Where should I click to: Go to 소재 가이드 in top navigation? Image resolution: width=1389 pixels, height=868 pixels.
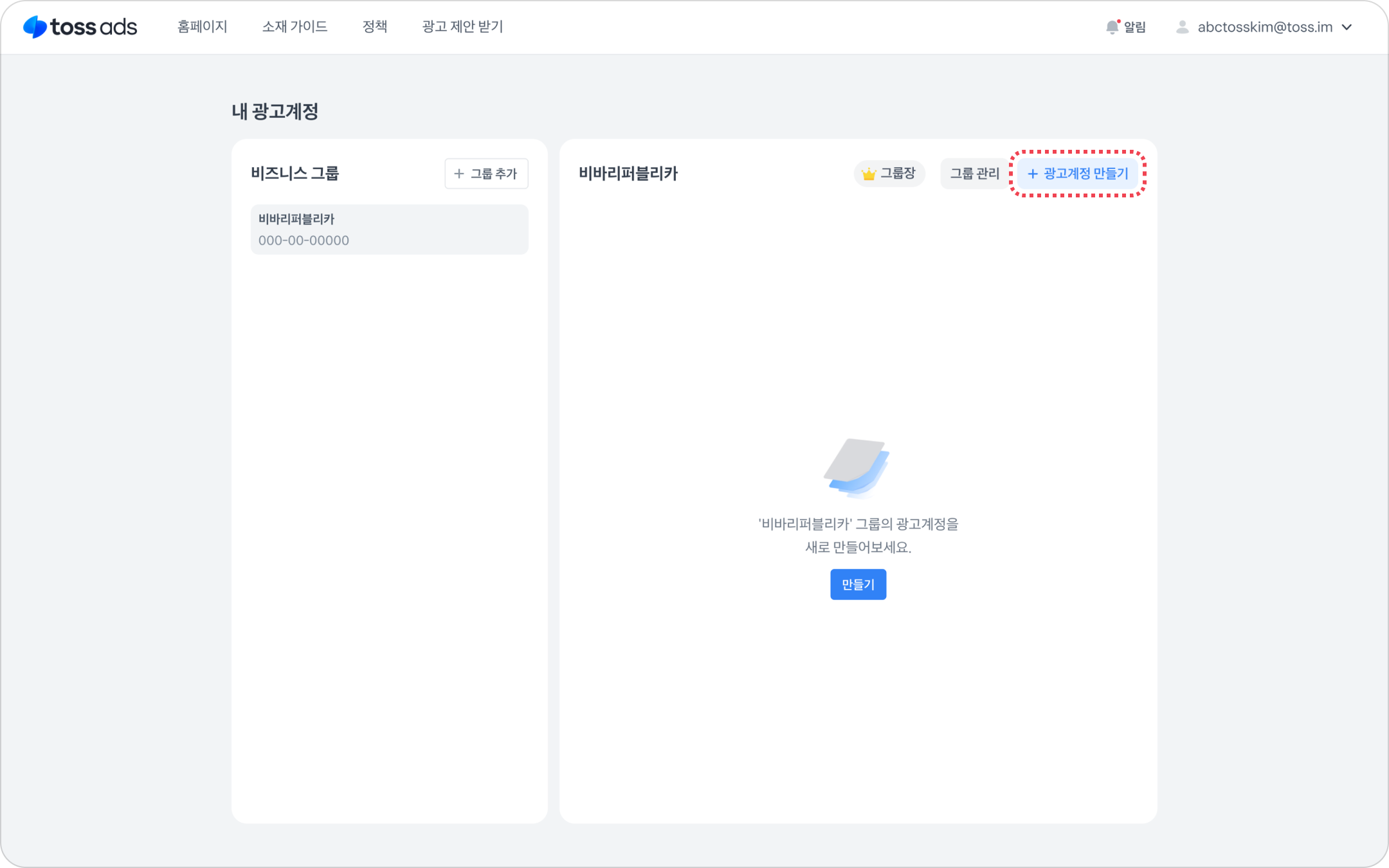pos(295,26)
